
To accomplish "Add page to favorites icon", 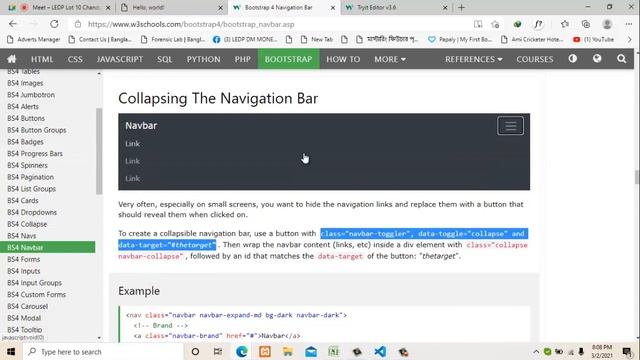I will tap(495, 24).
